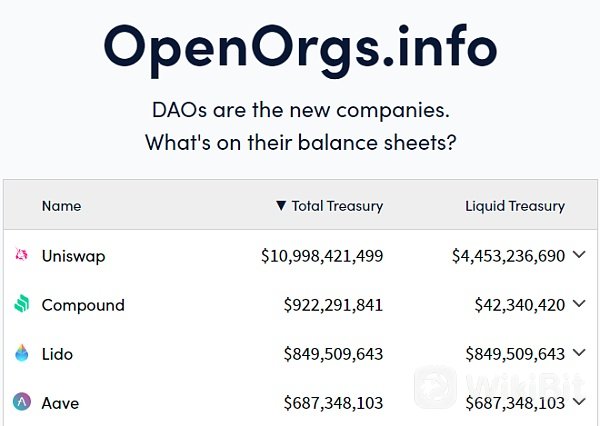Select Uniswap total treasury value $10,998,421,499
600x426 pixels.
click(322, 256)
